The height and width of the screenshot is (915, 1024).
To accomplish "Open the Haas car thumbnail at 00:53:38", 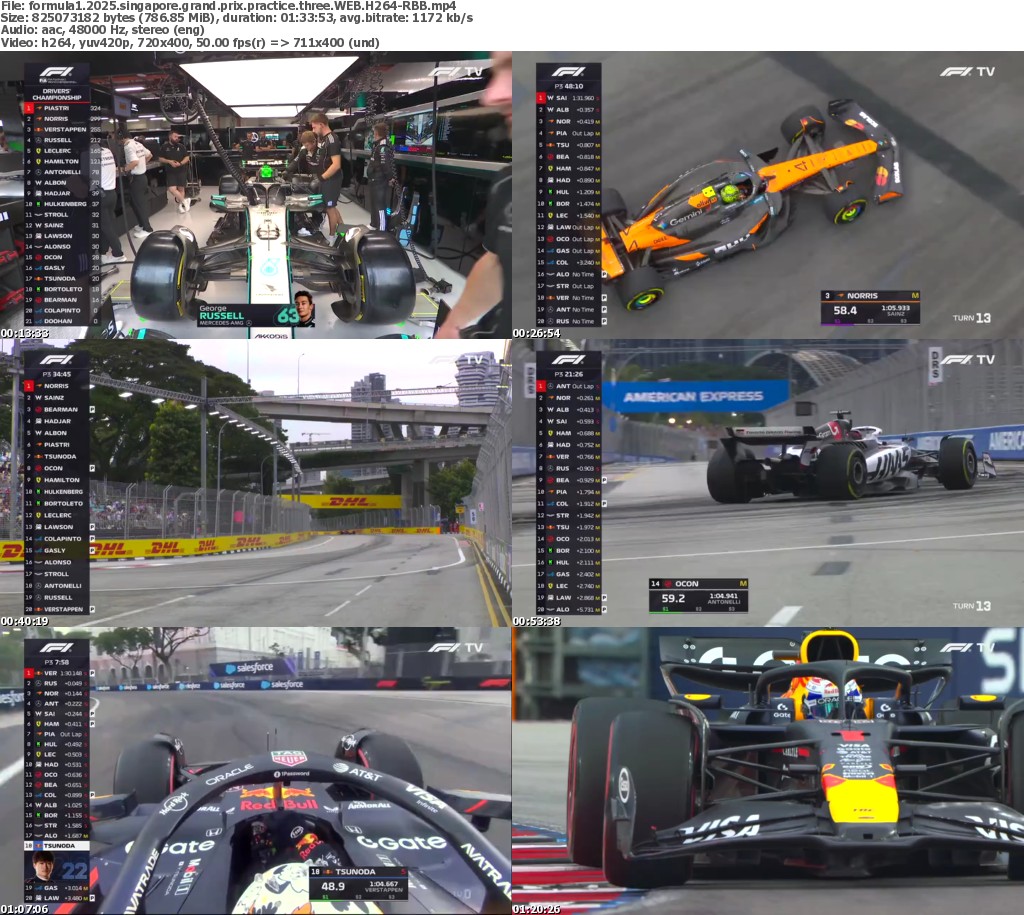I will point(768,483).
